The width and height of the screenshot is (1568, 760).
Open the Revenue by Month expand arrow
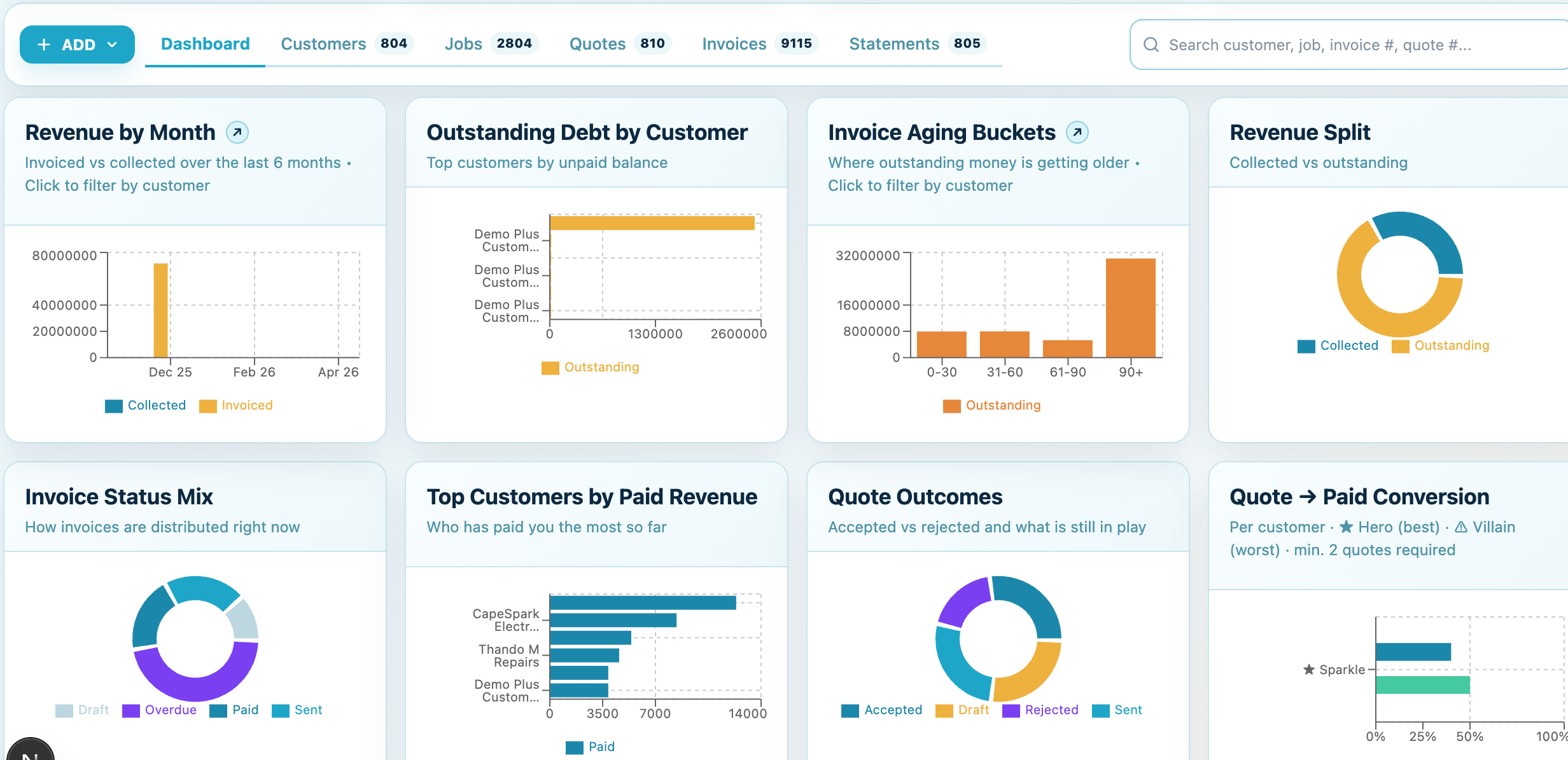pos(237,132)
